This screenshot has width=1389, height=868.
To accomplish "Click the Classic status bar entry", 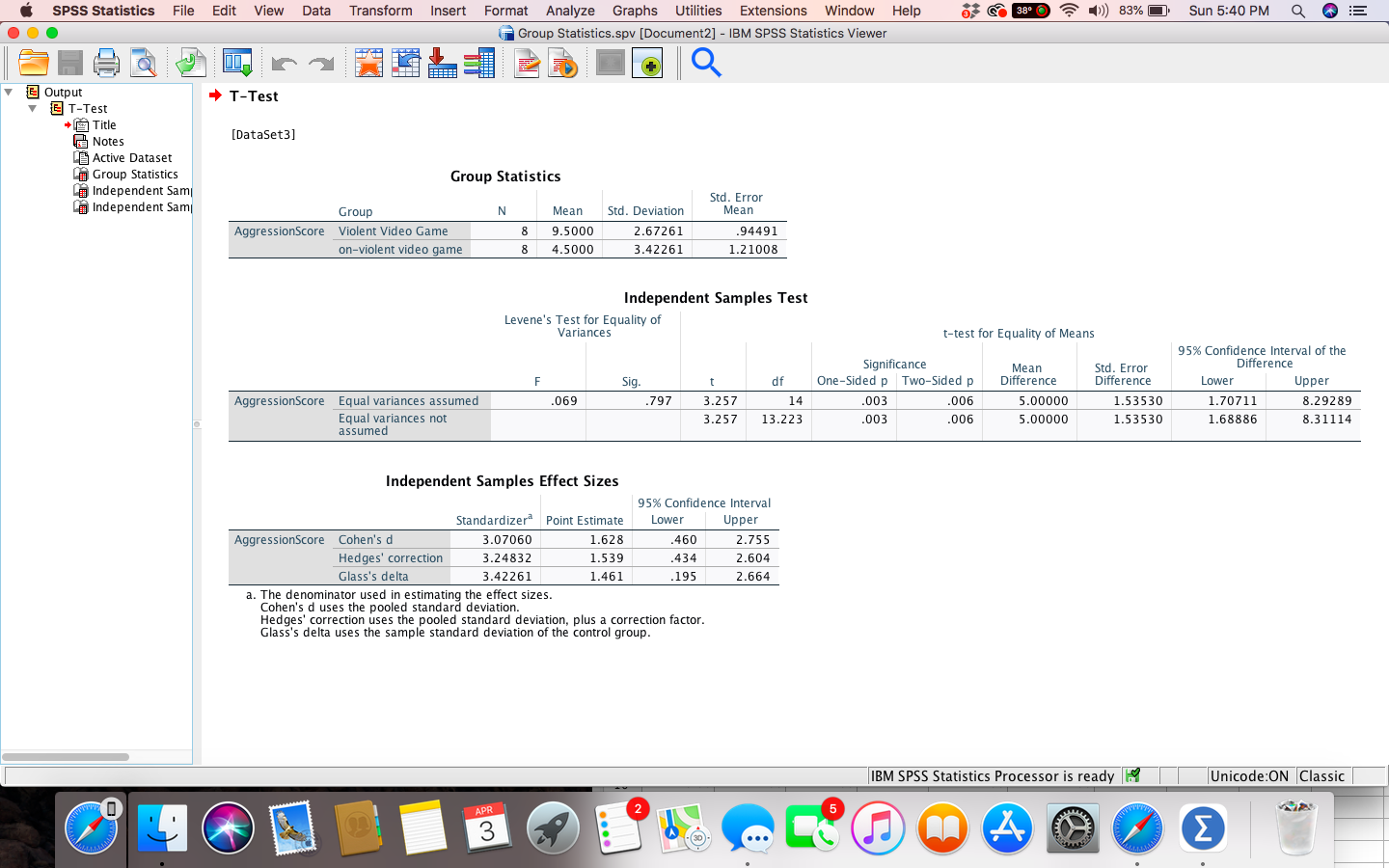I will 1321,776.
